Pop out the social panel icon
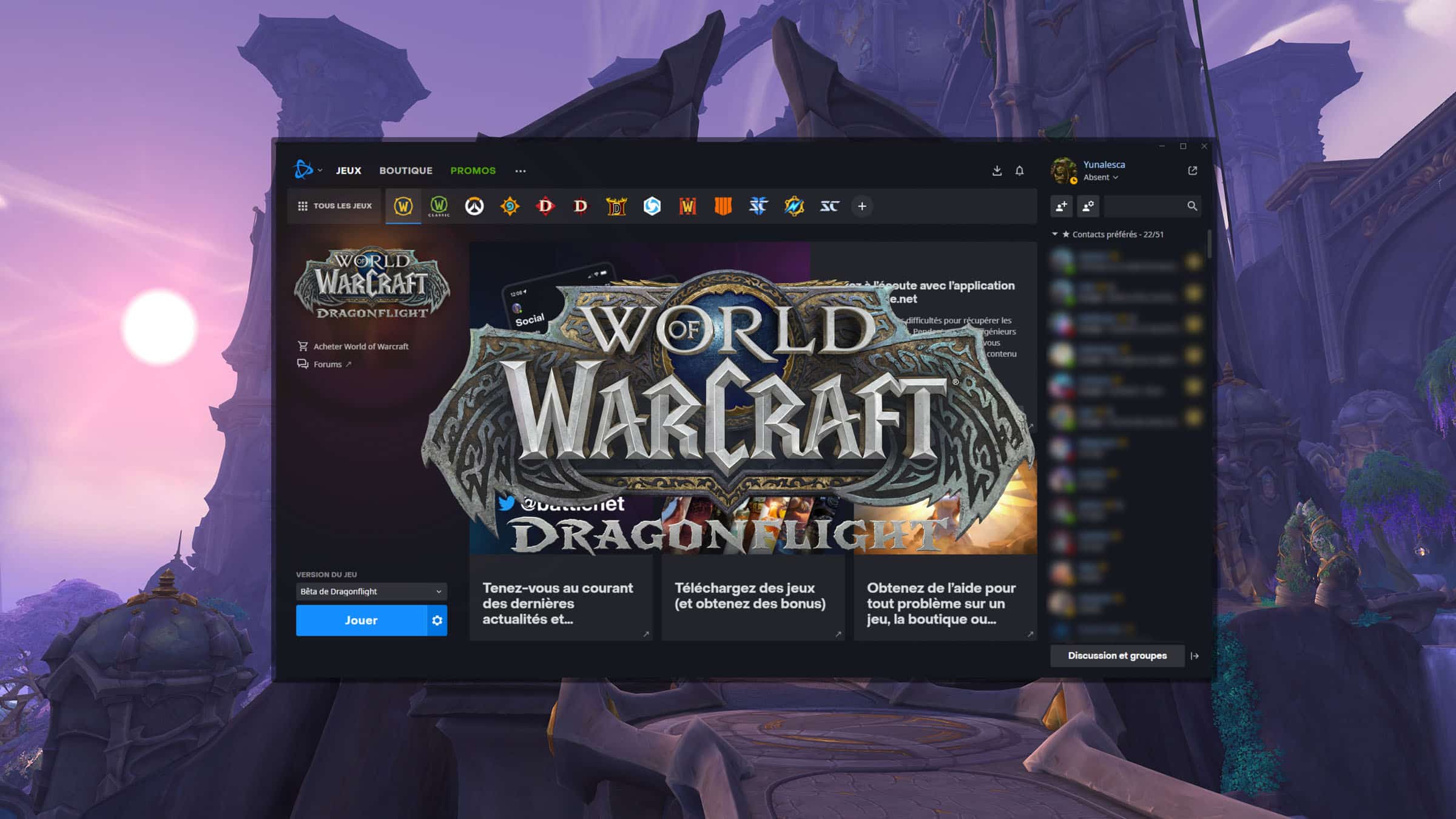The height and width of the screenshot is (819, 1456). coord(1192,170)
